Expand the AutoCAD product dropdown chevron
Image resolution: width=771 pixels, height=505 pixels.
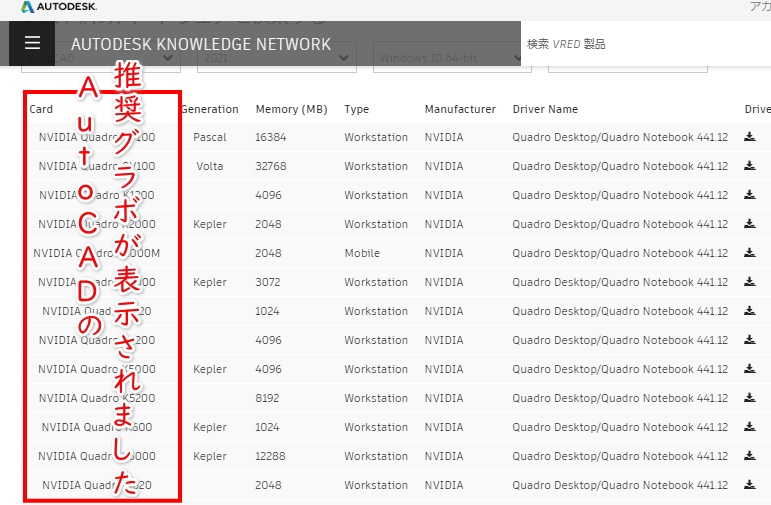coord(168,58)
